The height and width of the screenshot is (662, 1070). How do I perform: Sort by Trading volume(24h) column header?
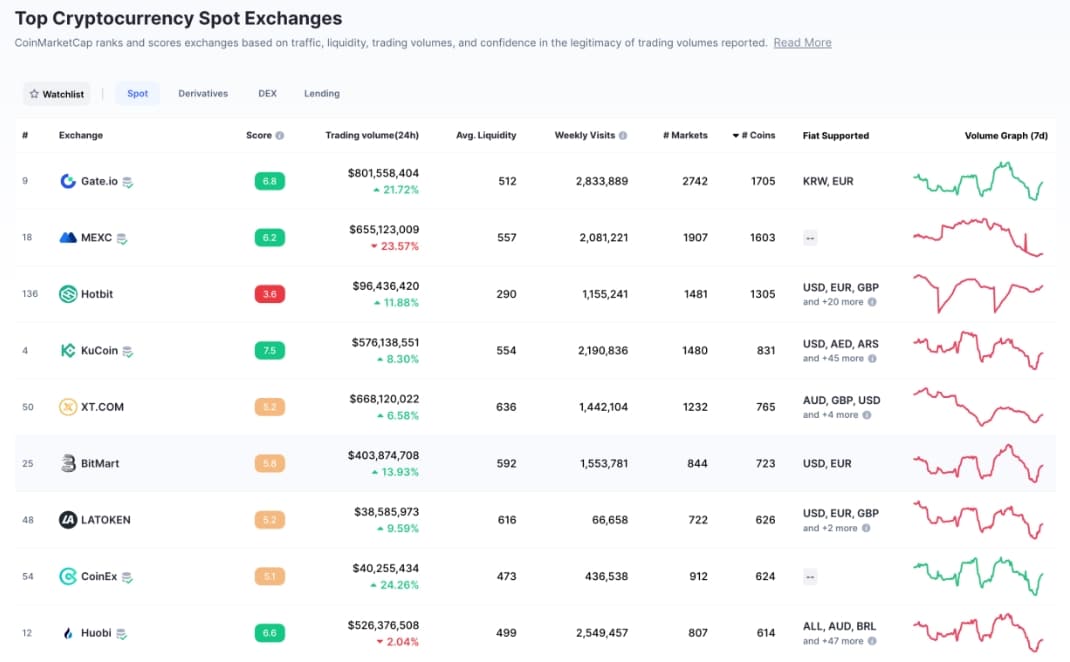tap(372, 135)
